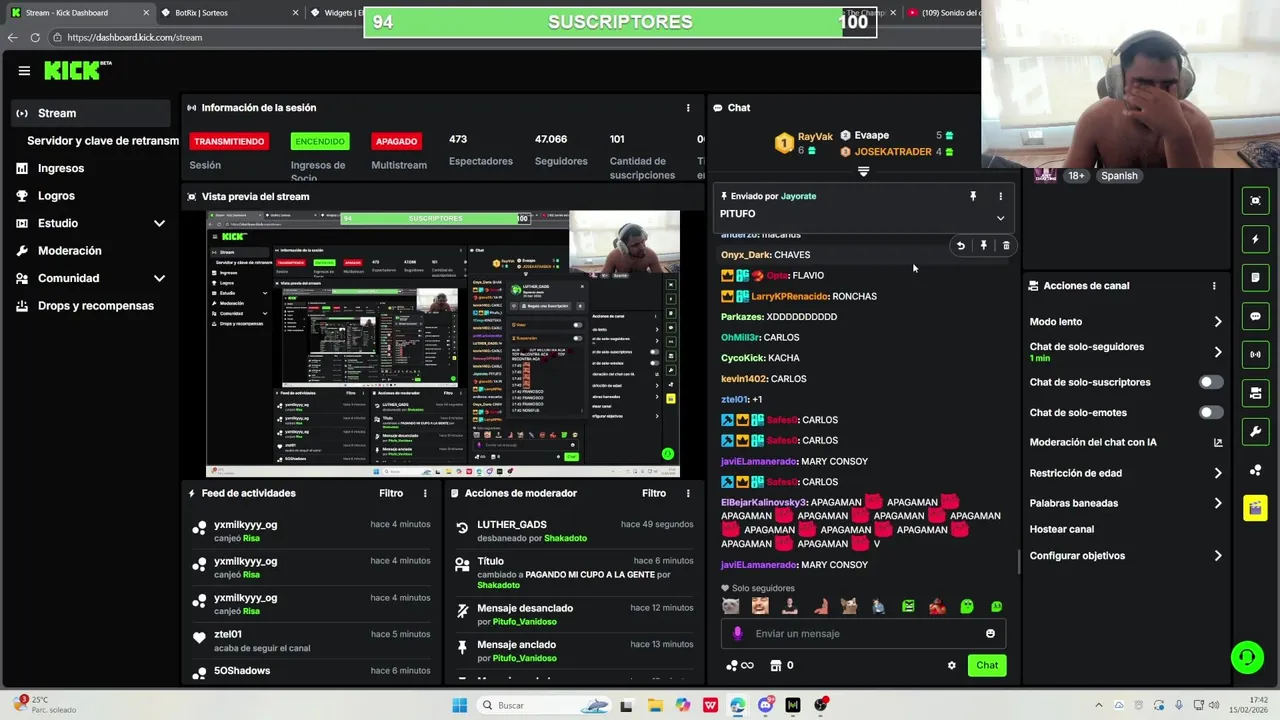
Task: Open Información de la sesión options menu
Action: tap(688, 108)
